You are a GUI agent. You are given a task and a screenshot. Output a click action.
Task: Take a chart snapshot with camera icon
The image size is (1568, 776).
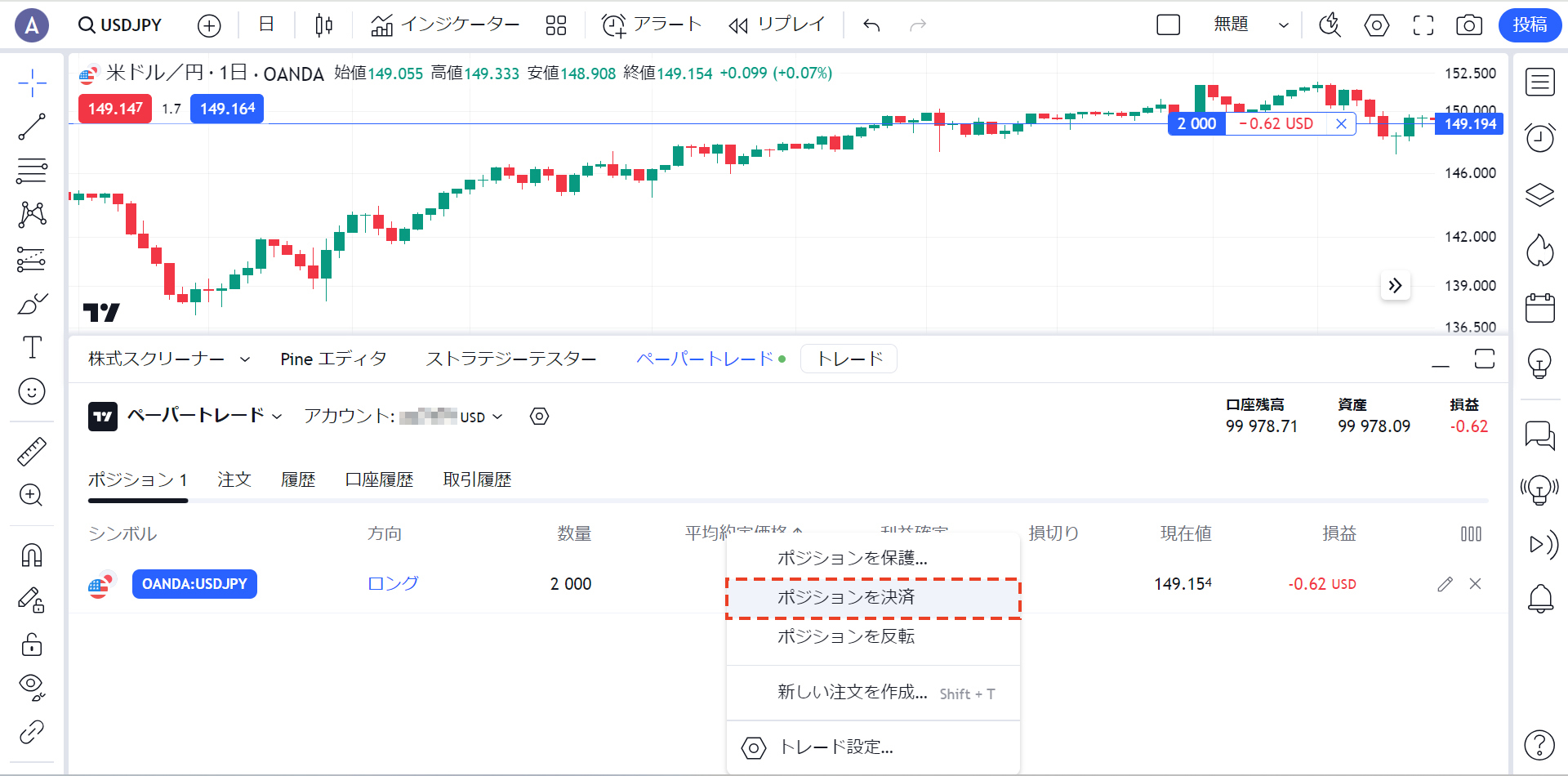coord(1469,25)
